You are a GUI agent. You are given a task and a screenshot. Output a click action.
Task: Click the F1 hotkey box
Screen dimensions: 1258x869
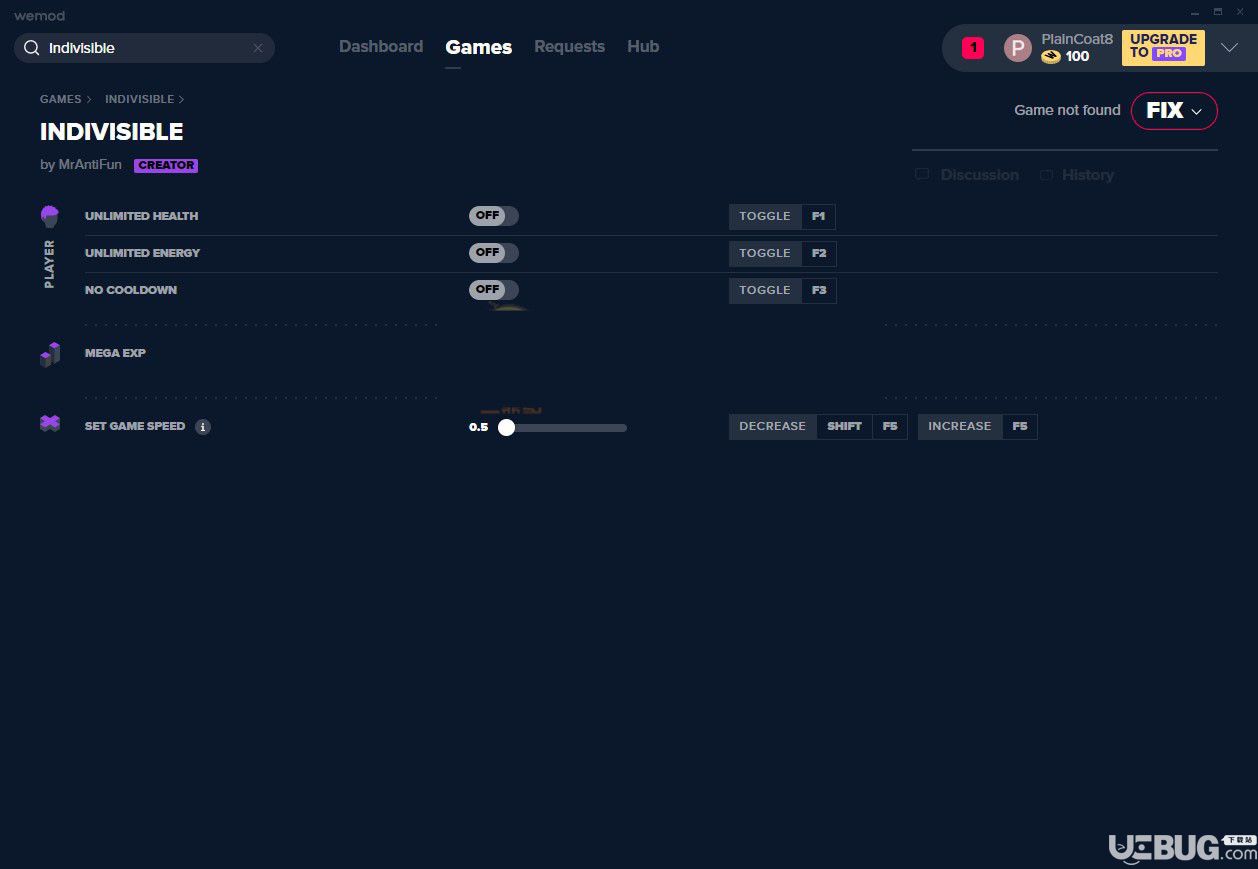(818, 216)
